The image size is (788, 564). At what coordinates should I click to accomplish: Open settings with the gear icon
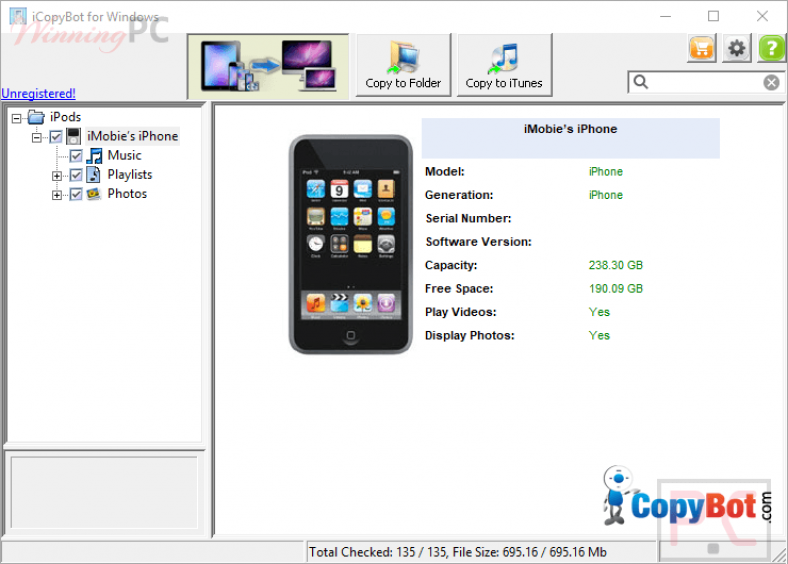coord(737,48)
